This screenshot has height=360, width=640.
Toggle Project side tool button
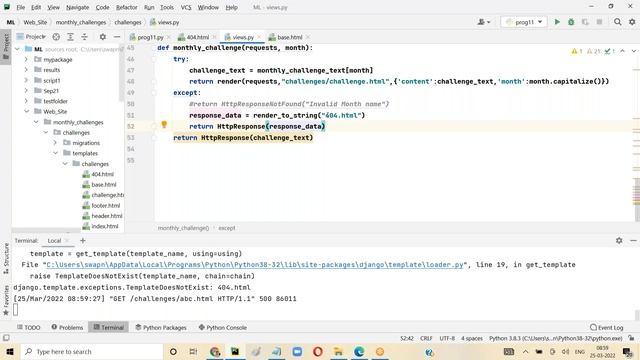click(6, 47)
